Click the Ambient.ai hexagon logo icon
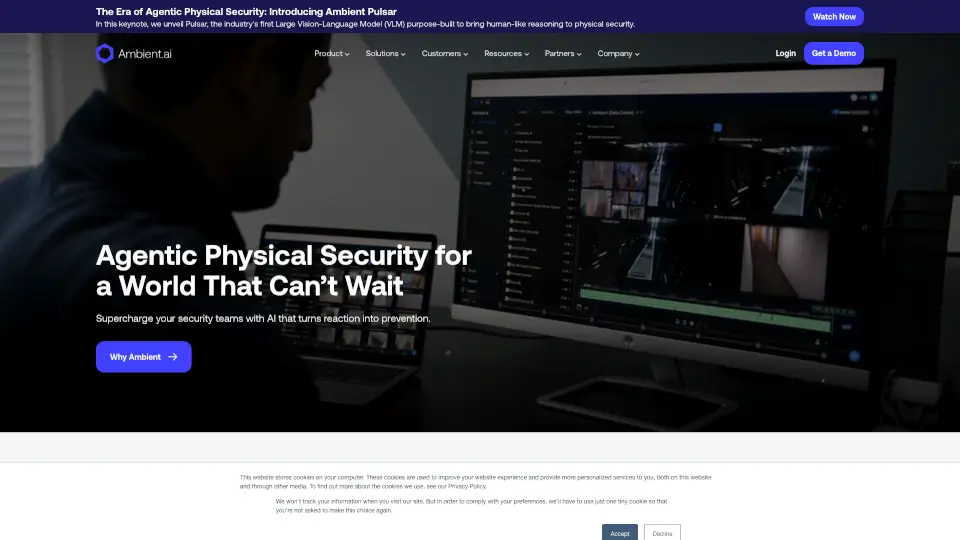Image resolution: width=960 pixels, height=540 pixels. click(105, 53)
